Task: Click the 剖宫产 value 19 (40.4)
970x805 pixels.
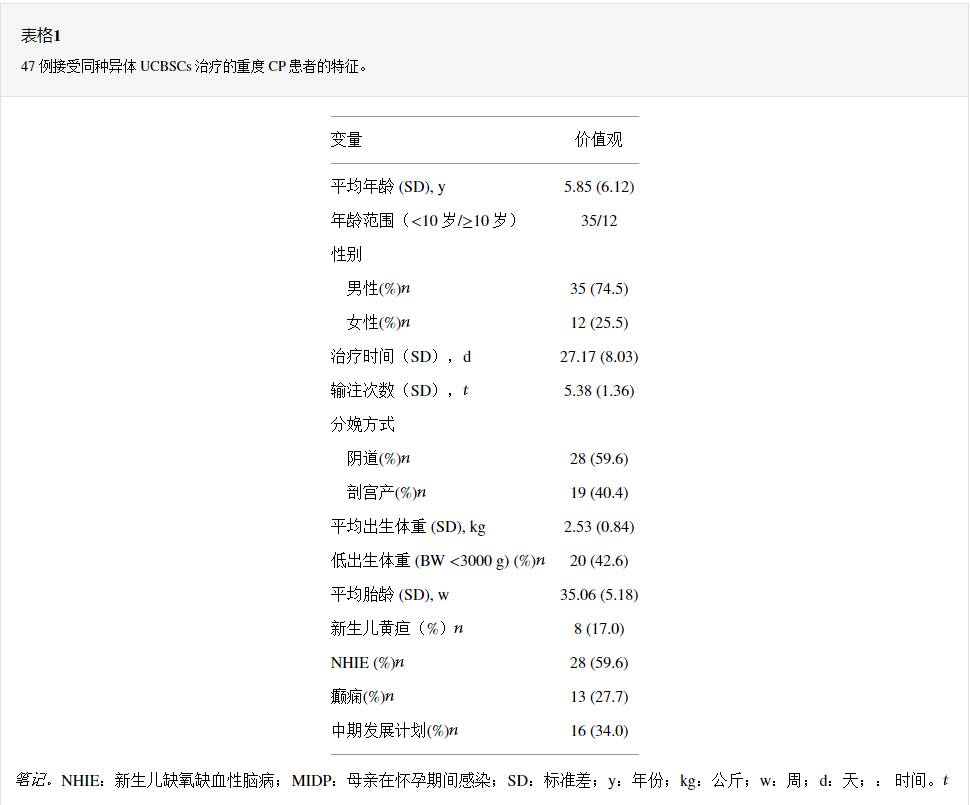Action: (x=598, y=493)
